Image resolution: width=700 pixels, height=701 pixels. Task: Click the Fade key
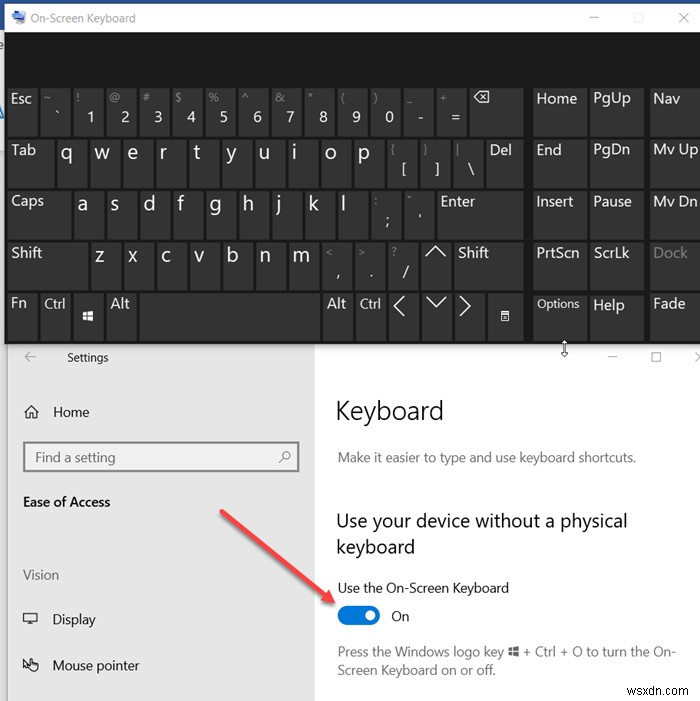tap(675, 317)
